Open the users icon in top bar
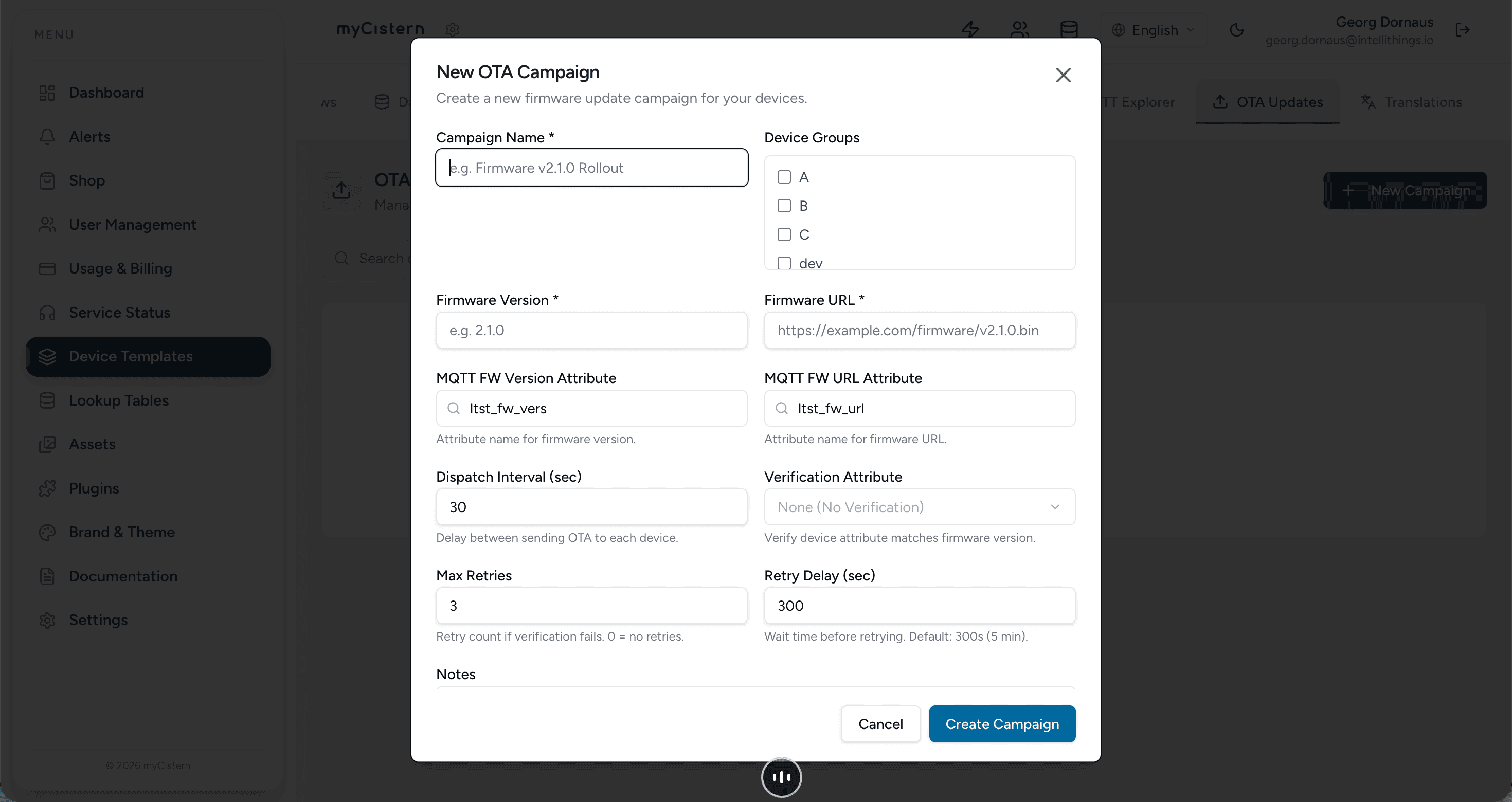 1019,29
